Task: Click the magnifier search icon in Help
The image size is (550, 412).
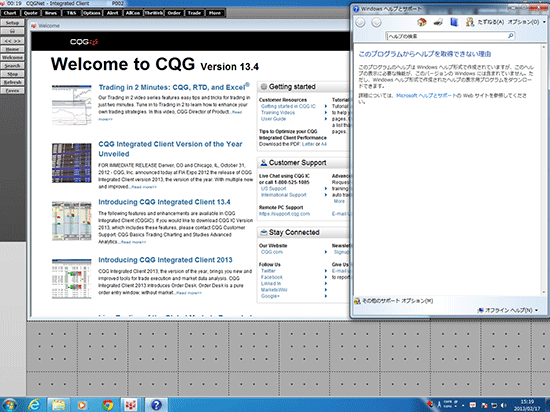Action: [511, 36]
